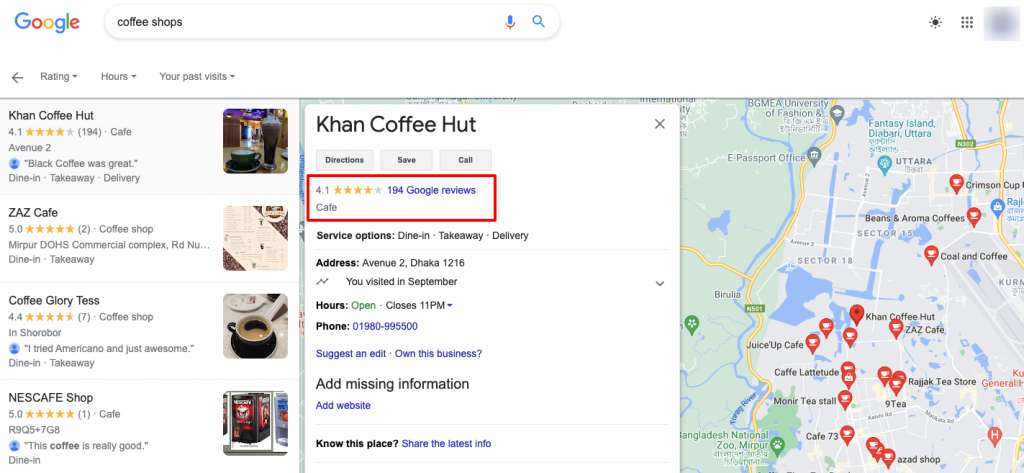Open the Coffee Glory Tess photo thumbnail

click(x=255, y=326)
